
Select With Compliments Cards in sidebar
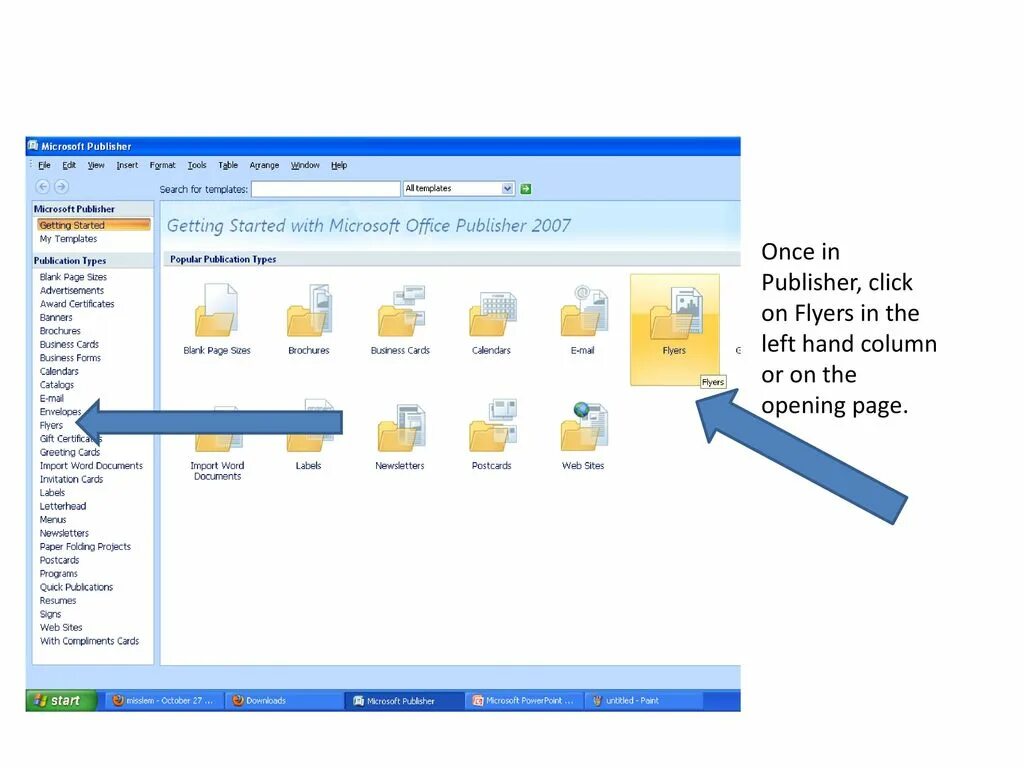tap(89, 641)
